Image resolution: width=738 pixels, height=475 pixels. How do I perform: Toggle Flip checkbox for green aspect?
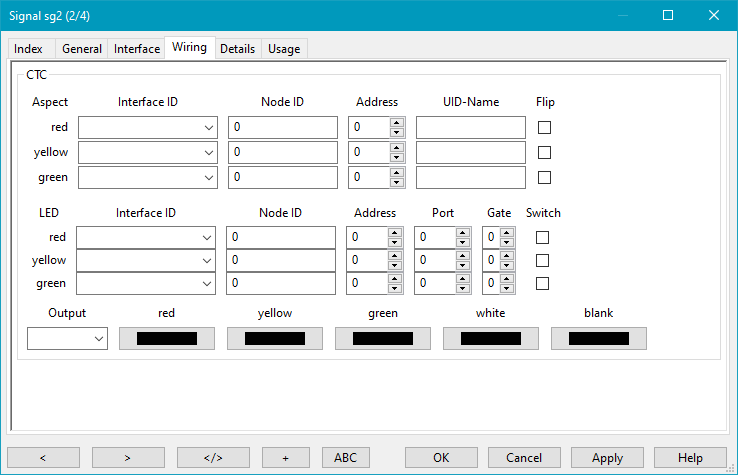pos(545,177)
